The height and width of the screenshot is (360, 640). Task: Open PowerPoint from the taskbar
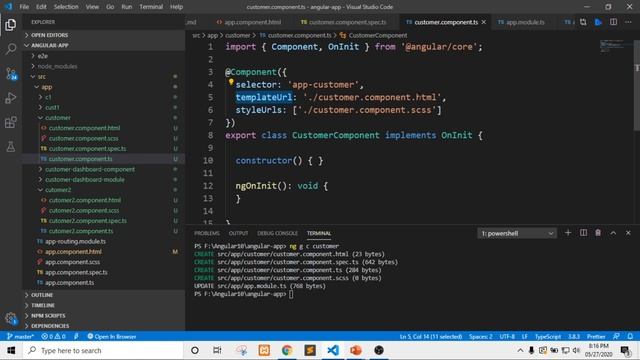[x=356, y=350]
